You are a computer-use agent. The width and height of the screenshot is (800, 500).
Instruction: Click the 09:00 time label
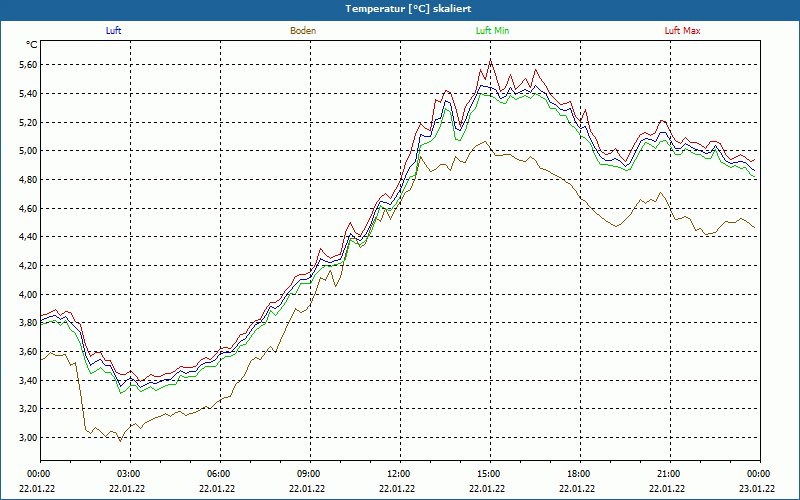[310, 474]
